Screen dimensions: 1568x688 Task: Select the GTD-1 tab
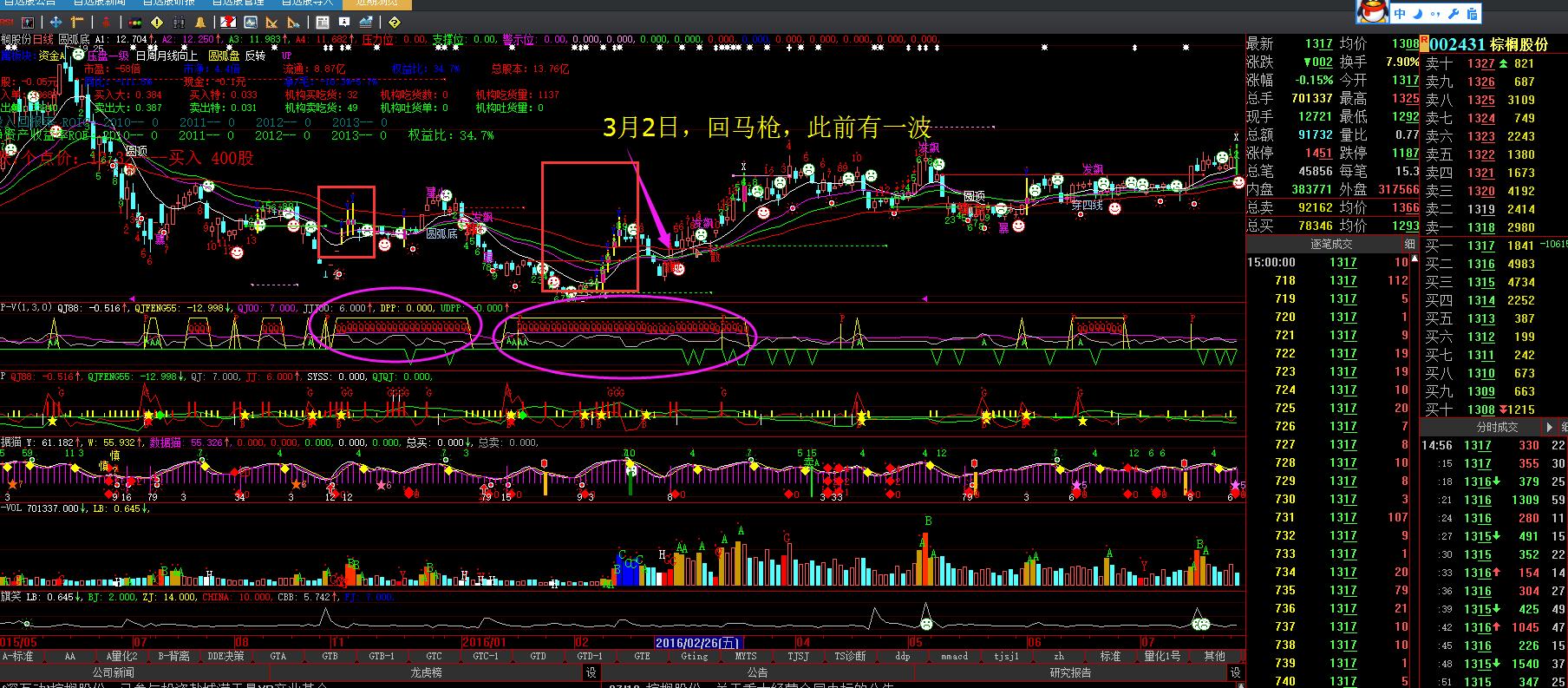pyautogui.click(x=590, y=657)
